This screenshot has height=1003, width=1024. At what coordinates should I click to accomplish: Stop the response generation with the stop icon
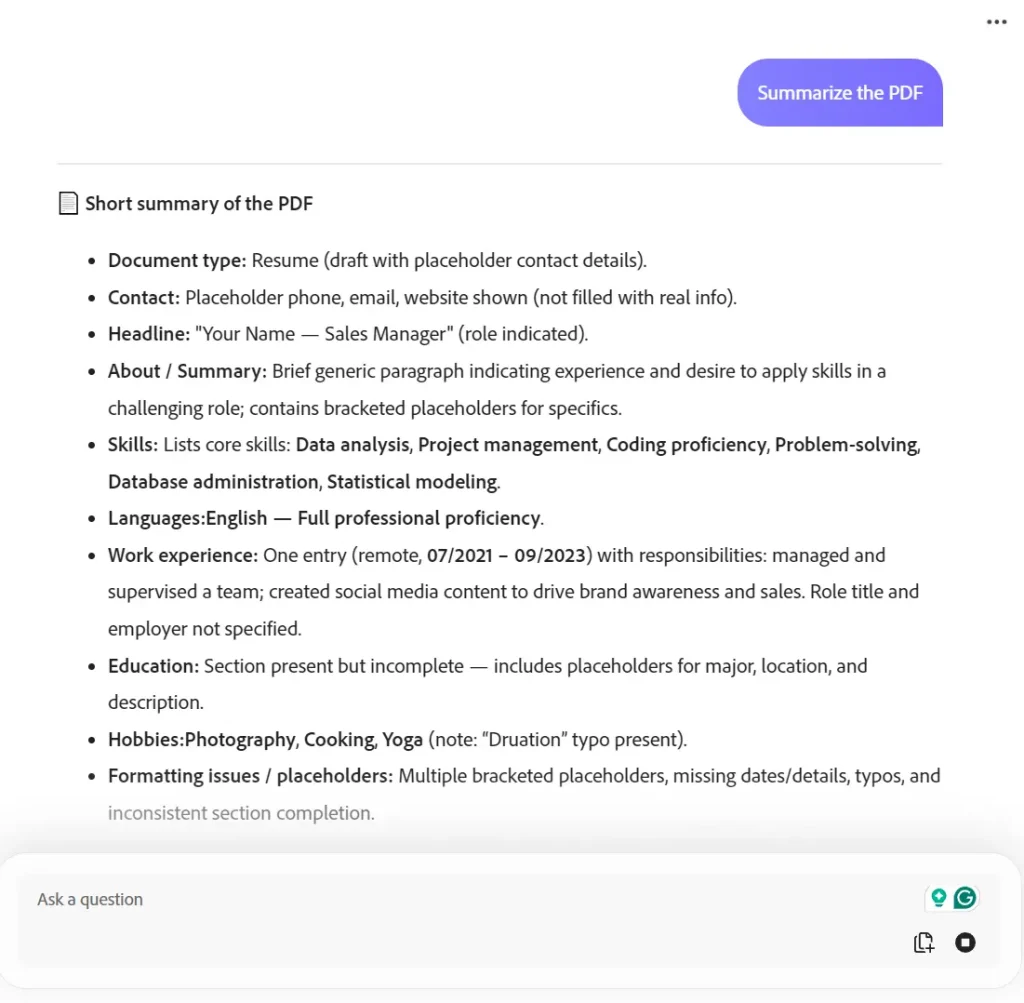tap(965, 942)
